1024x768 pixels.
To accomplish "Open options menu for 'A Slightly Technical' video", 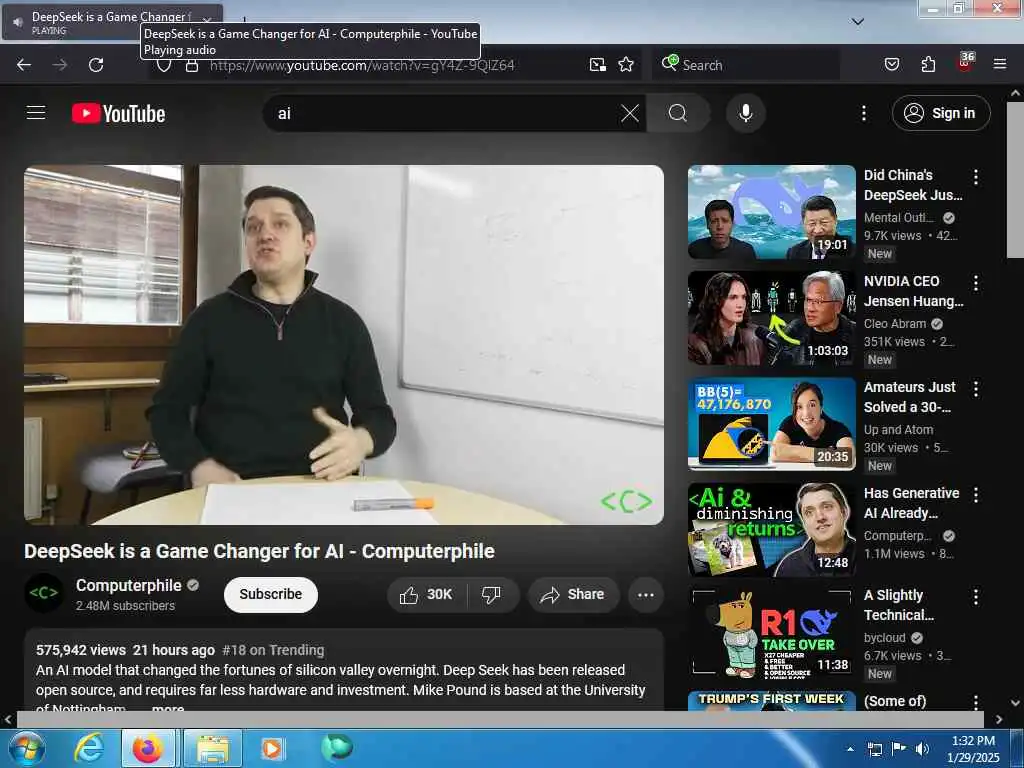I will 976,596.
